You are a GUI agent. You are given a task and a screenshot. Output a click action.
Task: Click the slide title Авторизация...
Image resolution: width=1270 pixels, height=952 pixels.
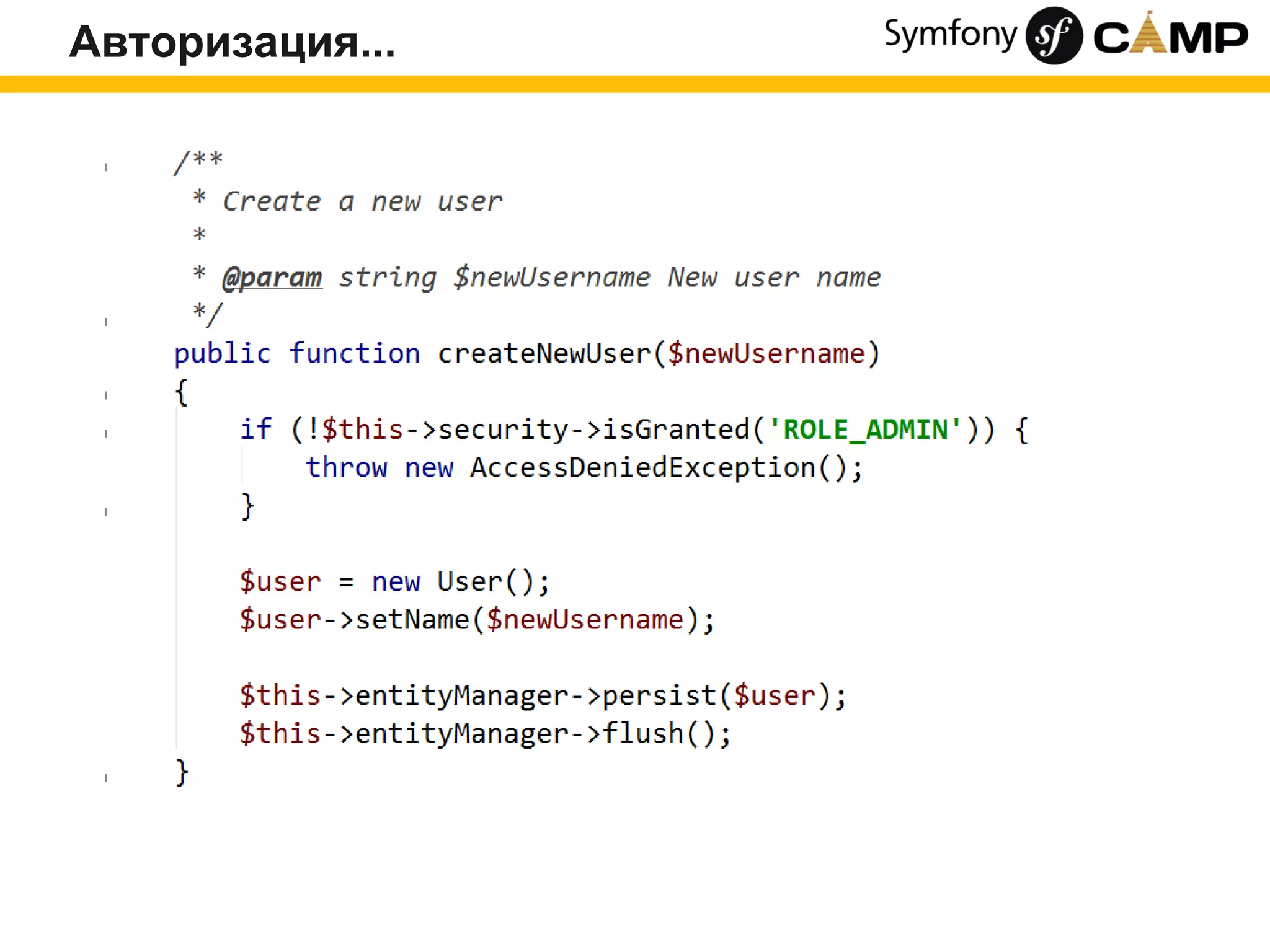click(231, 42)
